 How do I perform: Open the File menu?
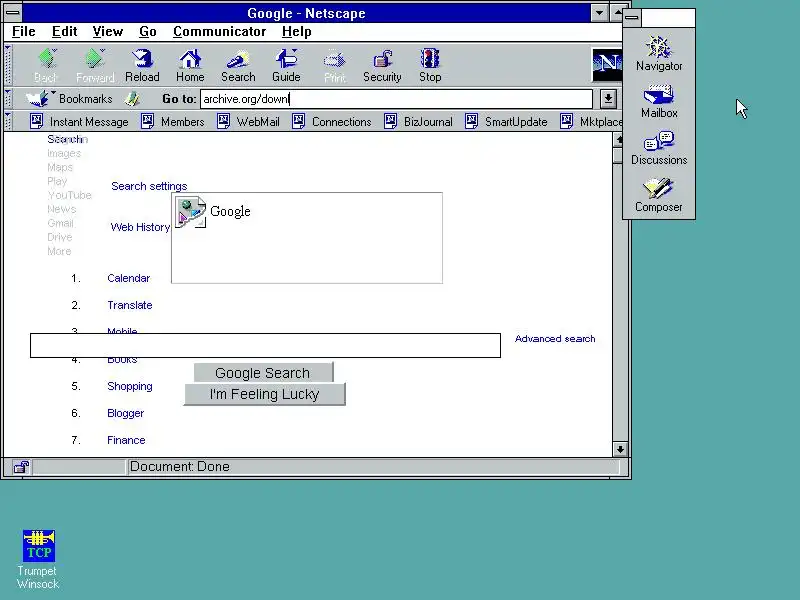(x=23, y=32)
